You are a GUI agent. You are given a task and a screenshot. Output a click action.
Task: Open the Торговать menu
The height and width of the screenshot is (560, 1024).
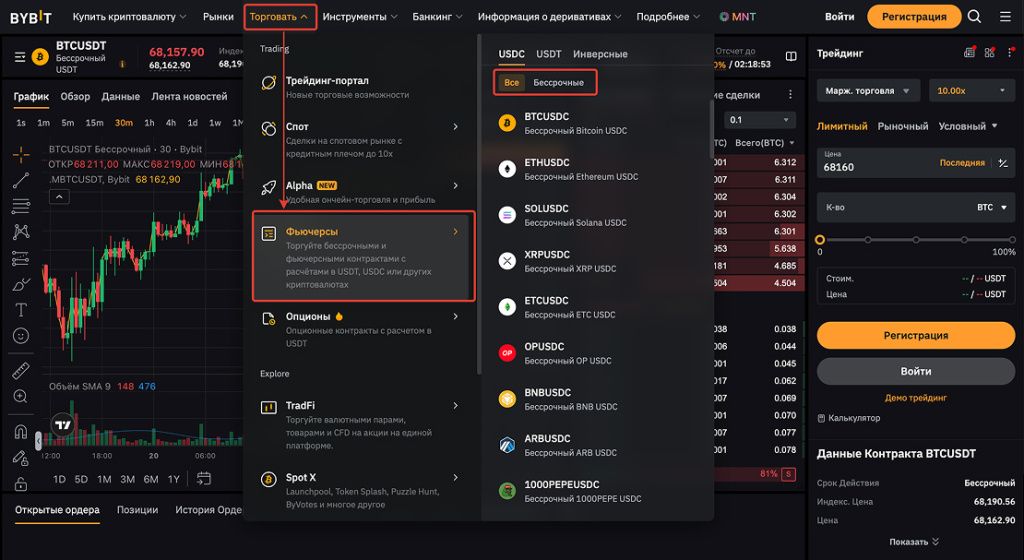click(280, 16)
